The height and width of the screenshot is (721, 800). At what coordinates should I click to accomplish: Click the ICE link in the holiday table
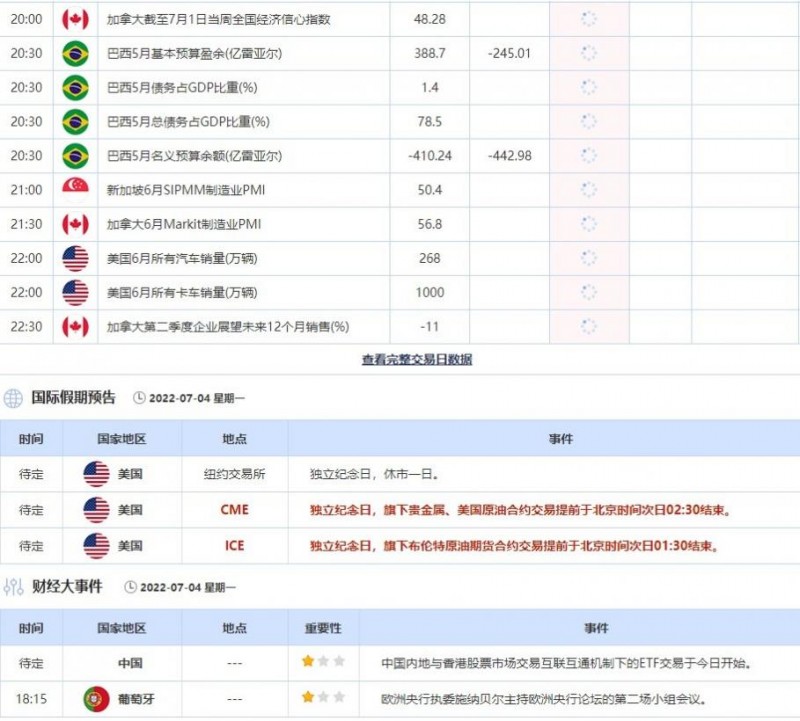[233, 546]
